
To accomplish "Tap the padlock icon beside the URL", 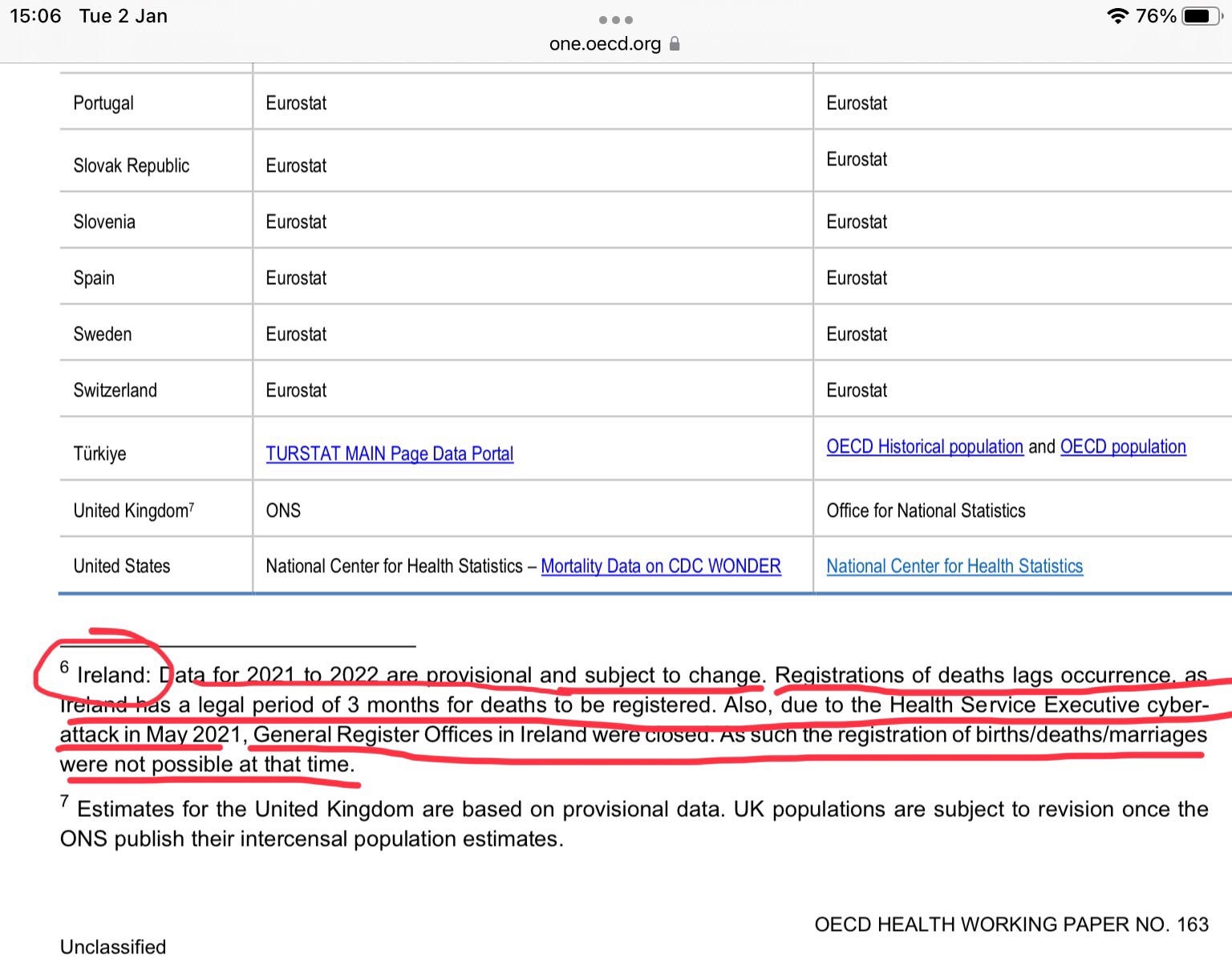I will [x=675, y=43].
